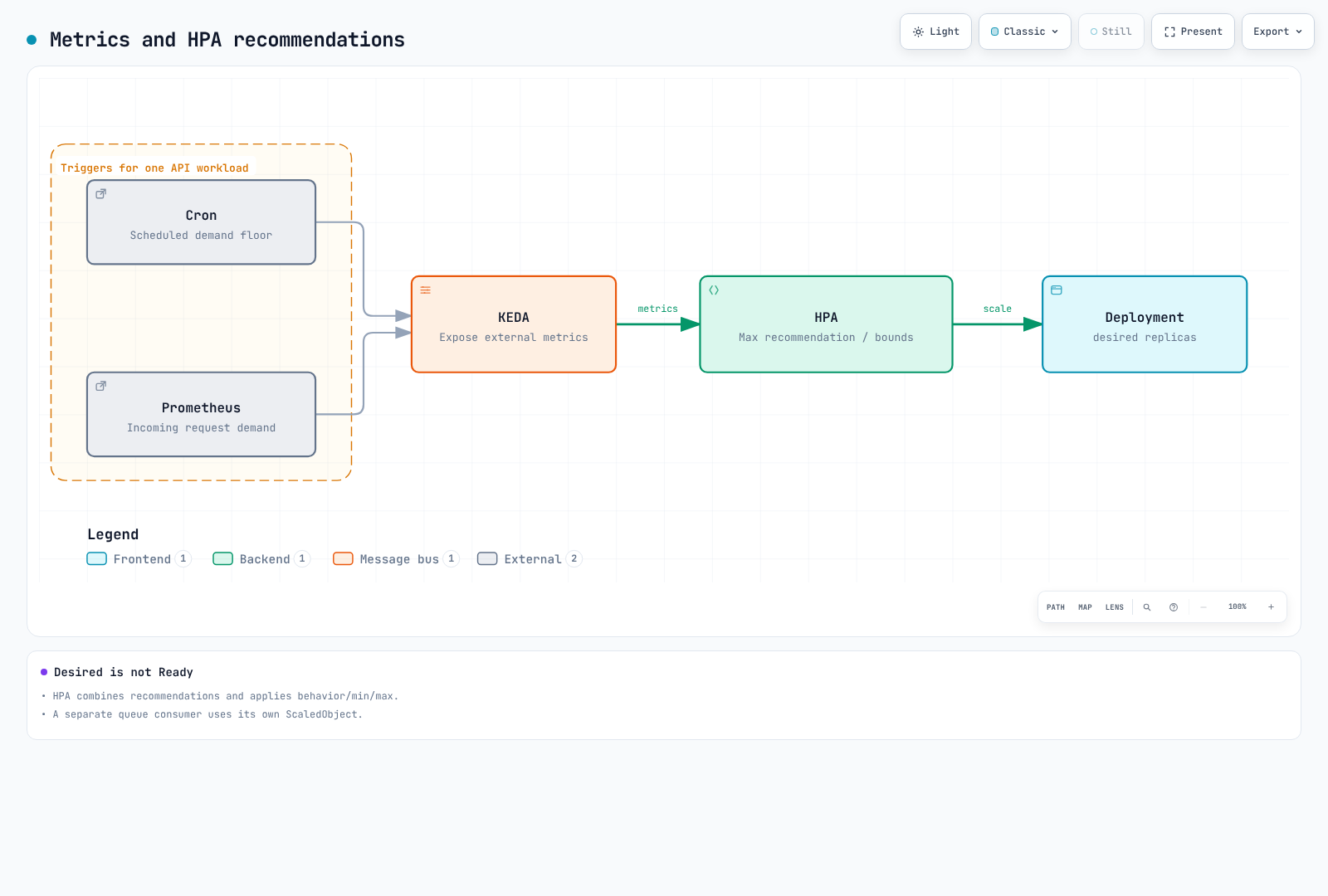This screenshot has height=896, width=1328.
Task: Toggle the Still animation button
Action: point(1111,32)
